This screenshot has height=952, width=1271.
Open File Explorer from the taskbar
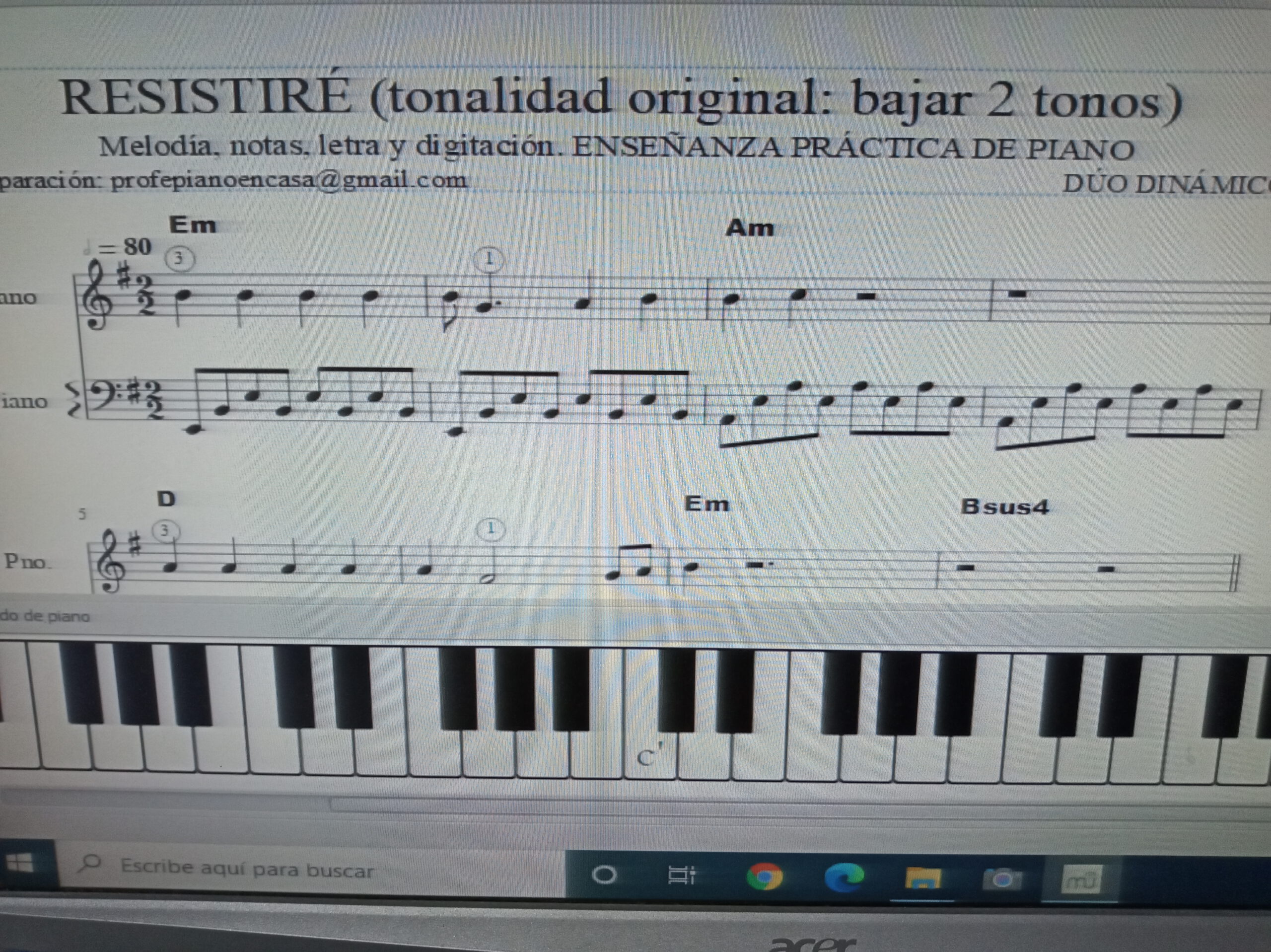pos(923,879)
